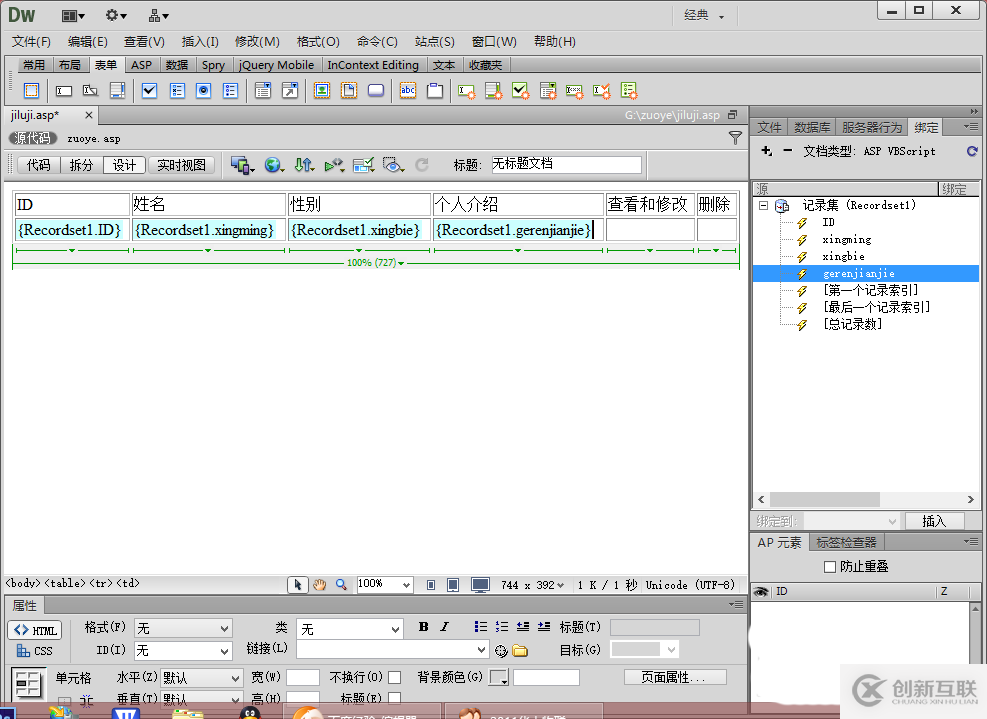Open the 站点(S) menu
Image resolution: width=987 pixels, height=719 pixels.
pyautogui.click(x=434, y=42)
